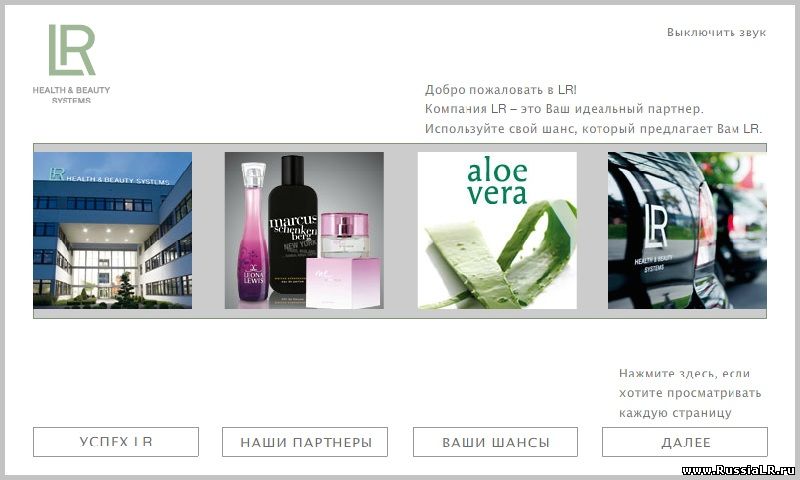Image resolution: width=800 pixels, height=480 pixels.
Task: Click the УСПЕХ LR button
Action: (x=116, y=442)
